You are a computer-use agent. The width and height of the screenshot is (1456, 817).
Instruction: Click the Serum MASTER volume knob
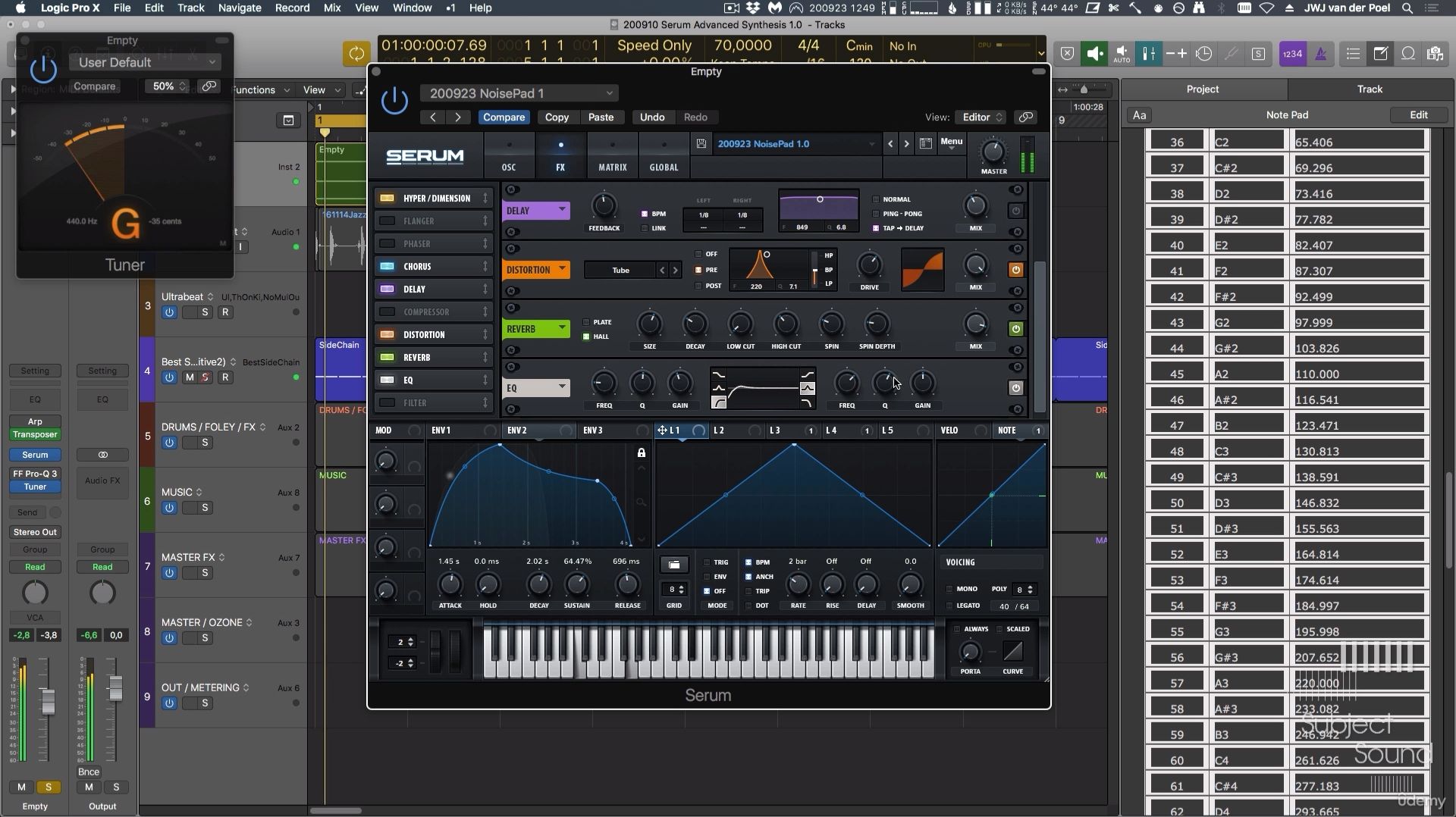[x=993, y=152]
